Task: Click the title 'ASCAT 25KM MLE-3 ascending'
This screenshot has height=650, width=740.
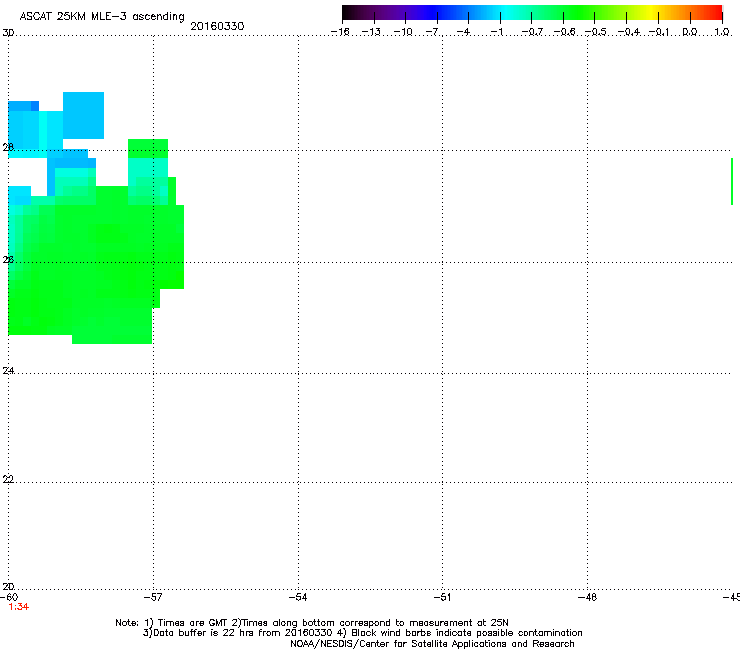Action: (102, 17)
